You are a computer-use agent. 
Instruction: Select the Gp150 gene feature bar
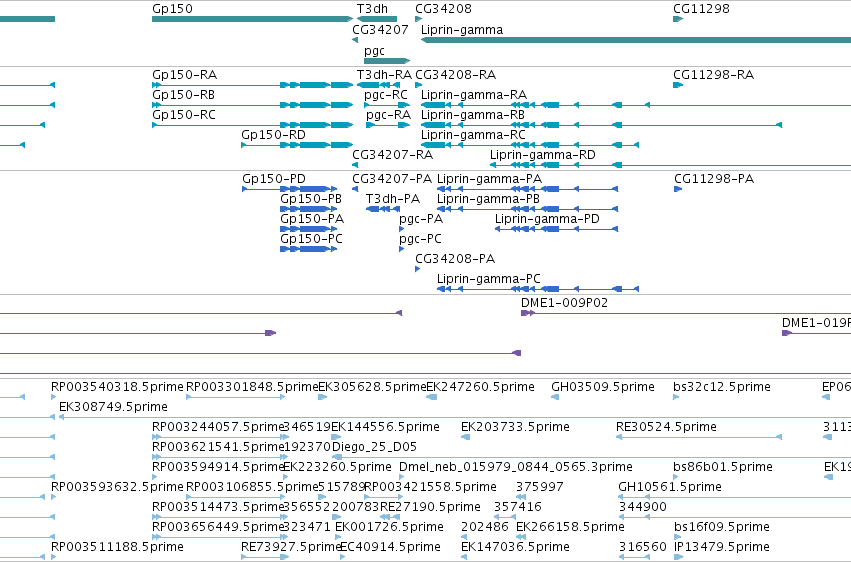[252, 19]
